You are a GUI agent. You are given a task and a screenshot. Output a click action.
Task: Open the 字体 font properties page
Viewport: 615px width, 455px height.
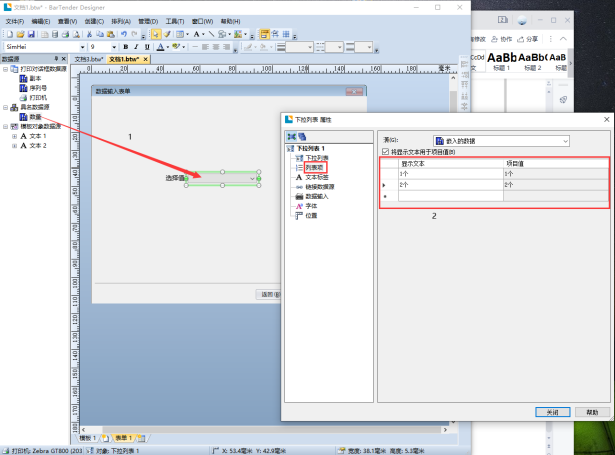coord(310,206)
